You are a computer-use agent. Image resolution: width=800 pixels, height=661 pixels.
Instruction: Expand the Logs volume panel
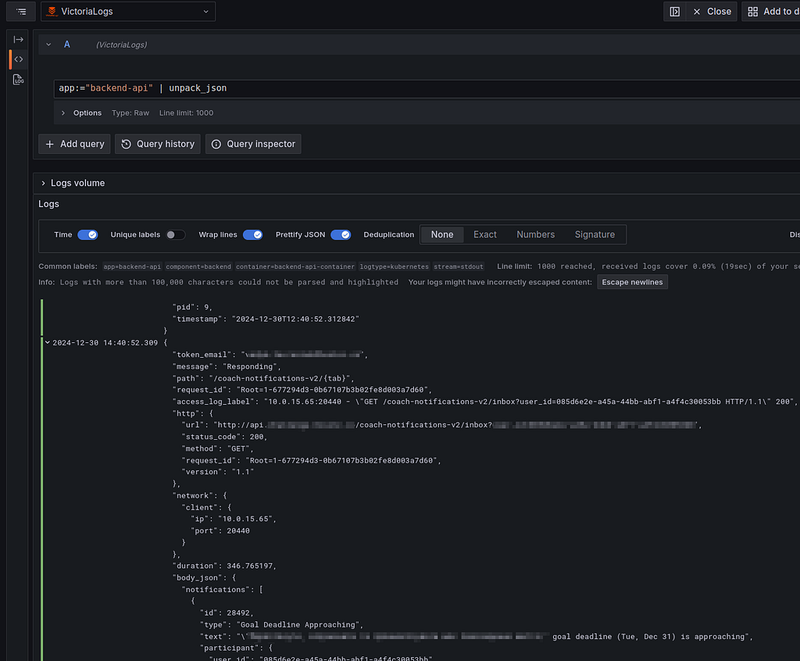(x=43, y=183)
